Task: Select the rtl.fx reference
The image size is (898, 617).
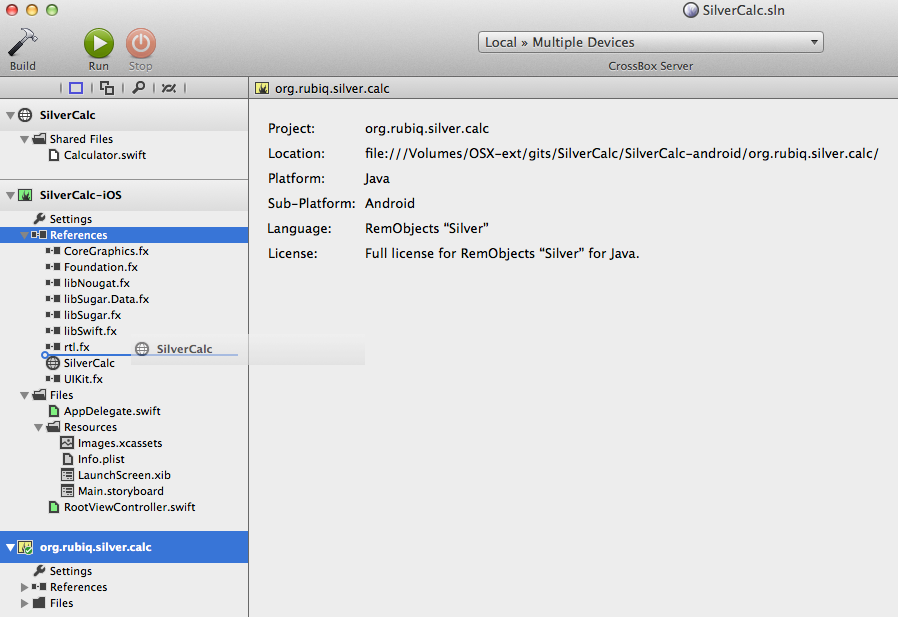Action: click(75, 347)
